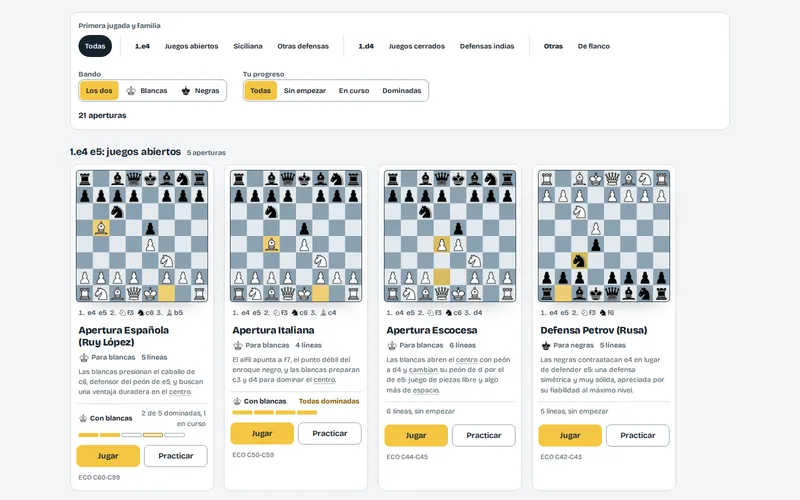The image size is (800, 500).
Task: Click Practicar on Apertura Italiana card
Action: [330, 433]
